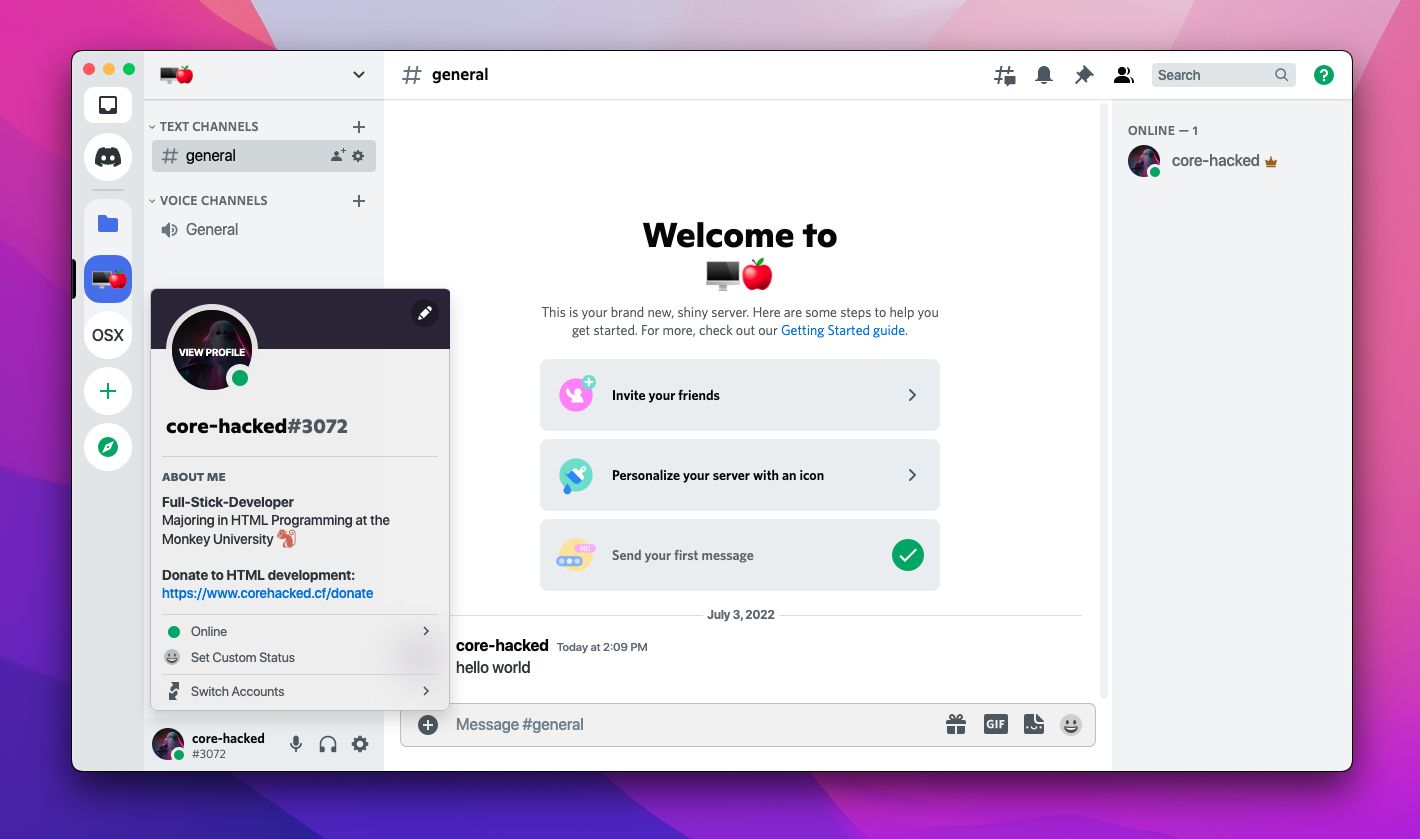Edit profile using the pencil icon

pos(425,313)
